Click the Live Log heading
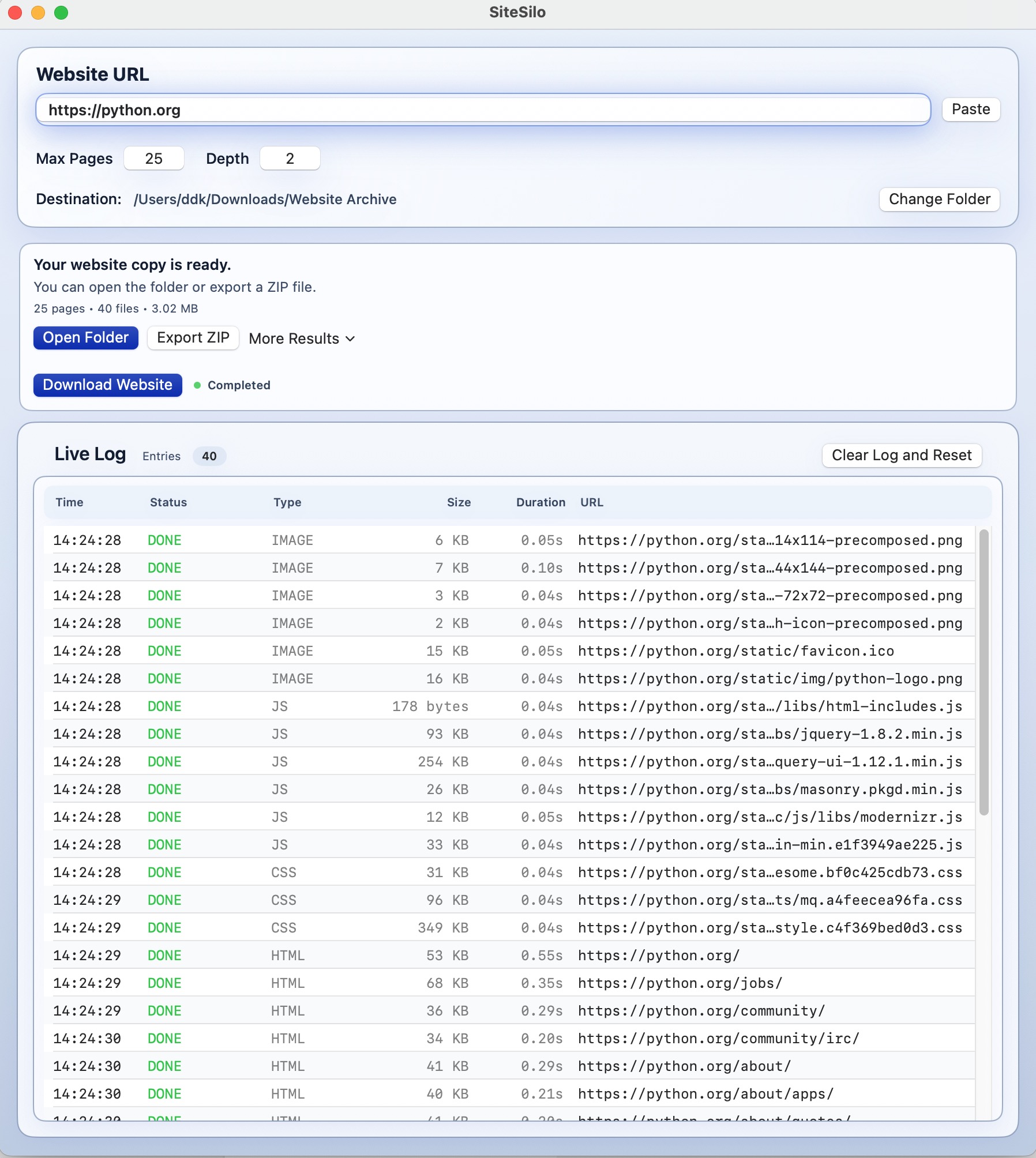The height and width of the screenshot is (1158, 1036). click(x=90, y=454)
